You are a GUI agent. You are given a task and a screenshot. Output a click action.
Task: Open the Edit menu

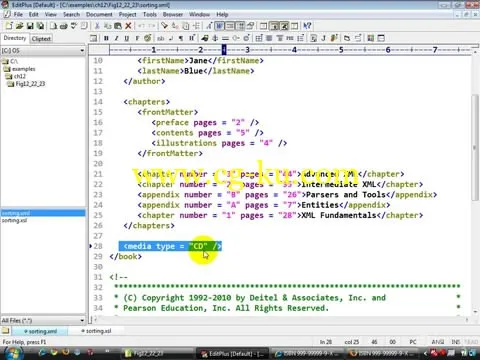click(33, 15)
